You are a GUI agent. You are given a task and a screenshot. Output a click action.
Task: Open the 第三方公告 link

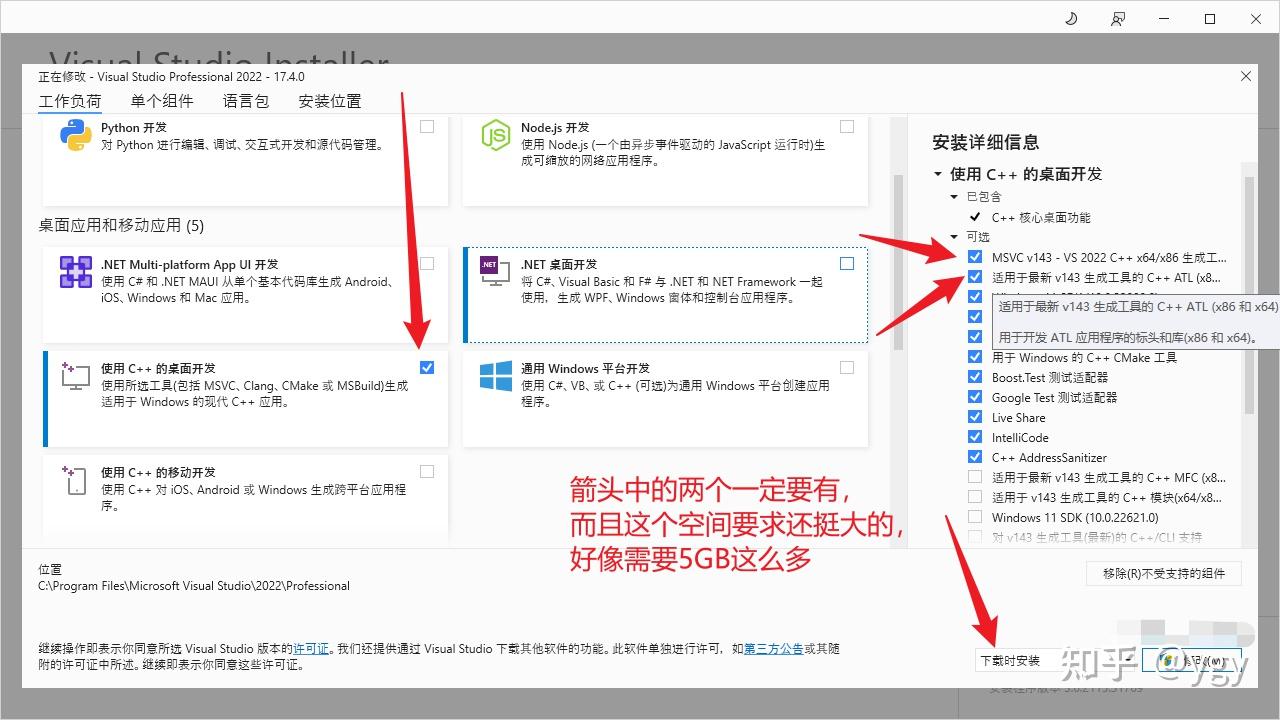coord(773,649)
